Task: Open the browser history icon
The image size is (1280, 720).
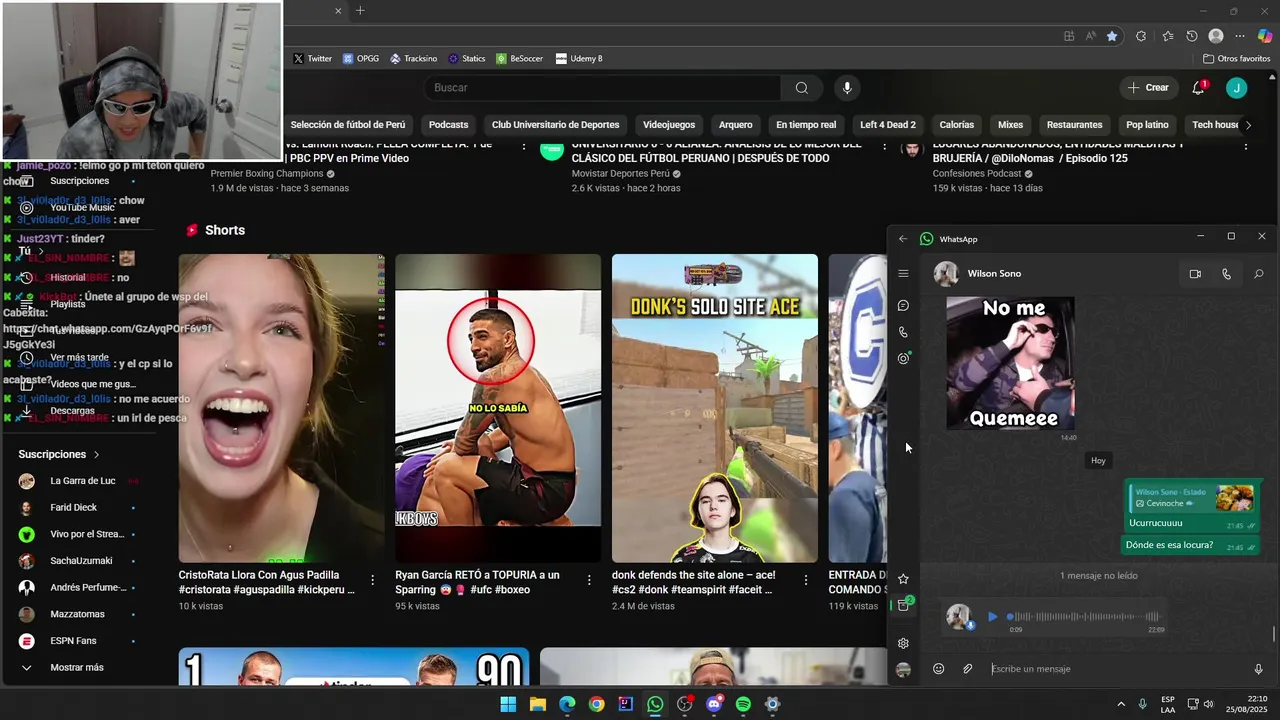Action: (x=1192, y=36)
